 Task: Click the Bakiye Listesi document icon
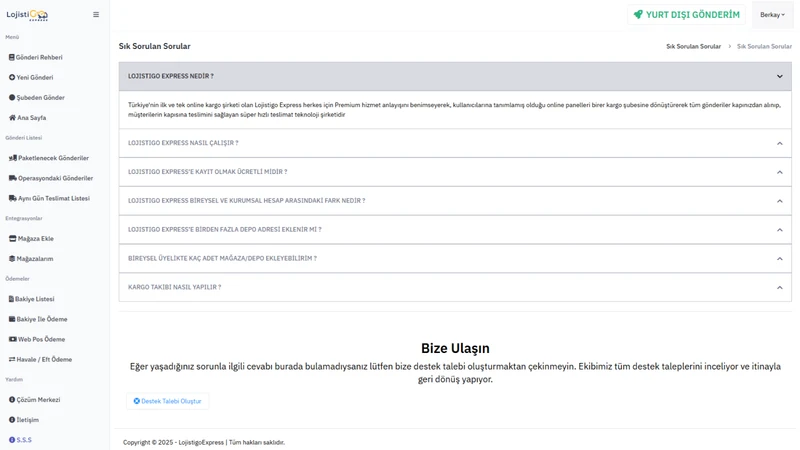click(11, 299)
